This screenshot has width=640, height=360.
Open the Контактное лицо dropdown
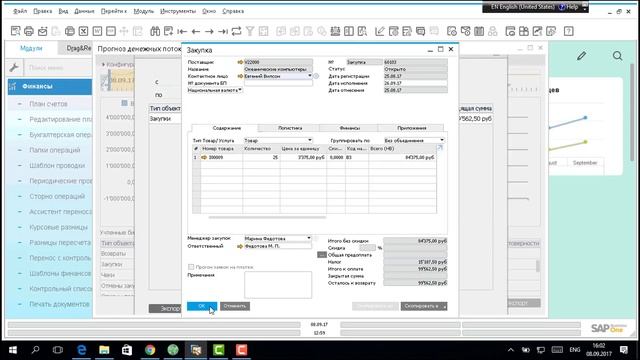point(310,76)
